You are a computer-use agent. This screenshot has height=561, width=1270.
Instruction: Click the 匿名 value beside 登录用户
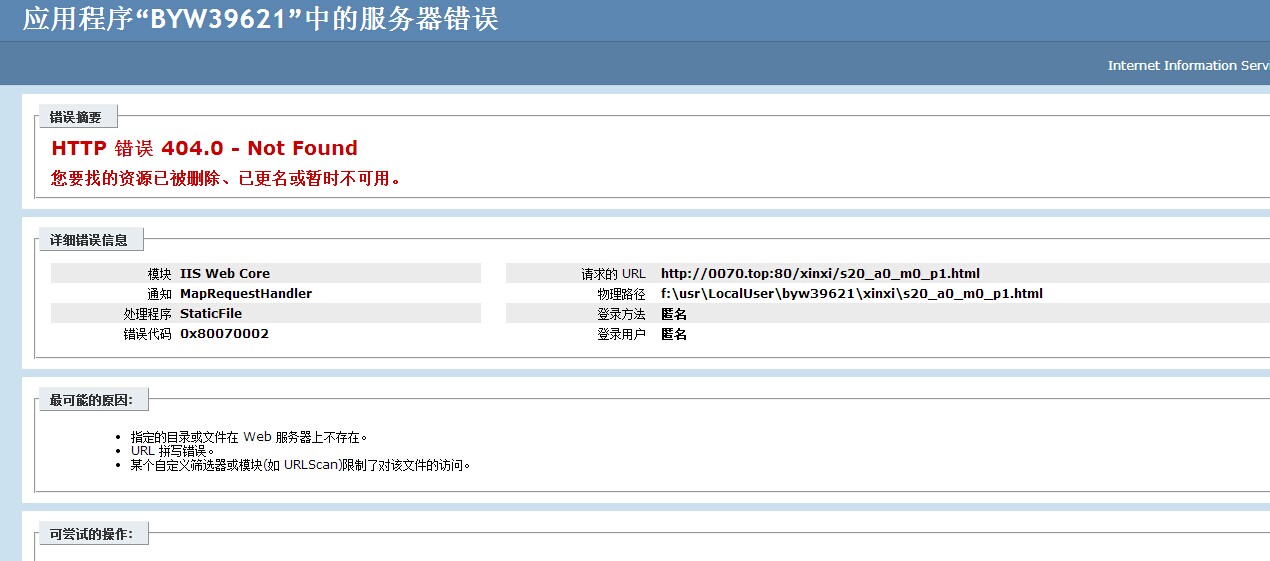click(674, 334)
